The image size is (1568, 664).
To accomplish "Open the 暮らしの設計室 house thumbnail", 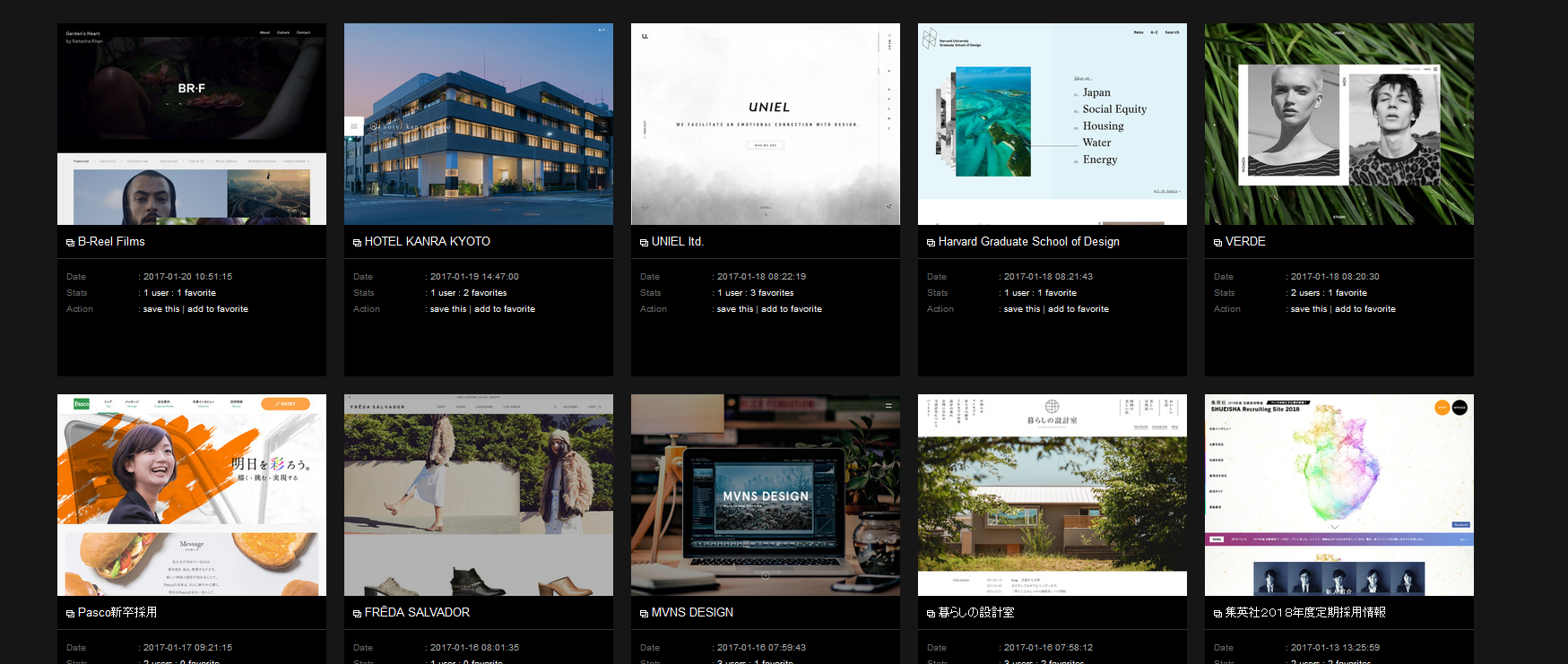I will click(x=1053, y=495).
